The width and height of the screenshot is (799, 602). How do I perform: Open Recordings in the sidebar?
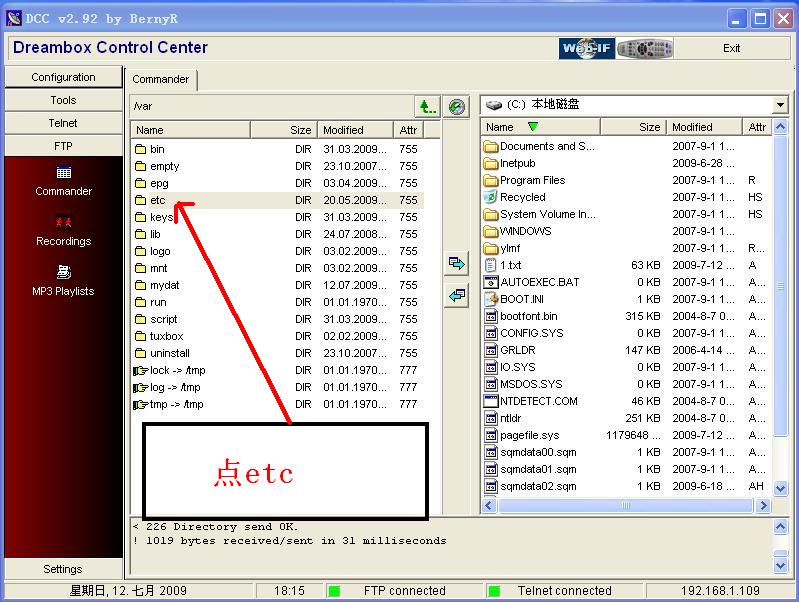click(64, 231)
